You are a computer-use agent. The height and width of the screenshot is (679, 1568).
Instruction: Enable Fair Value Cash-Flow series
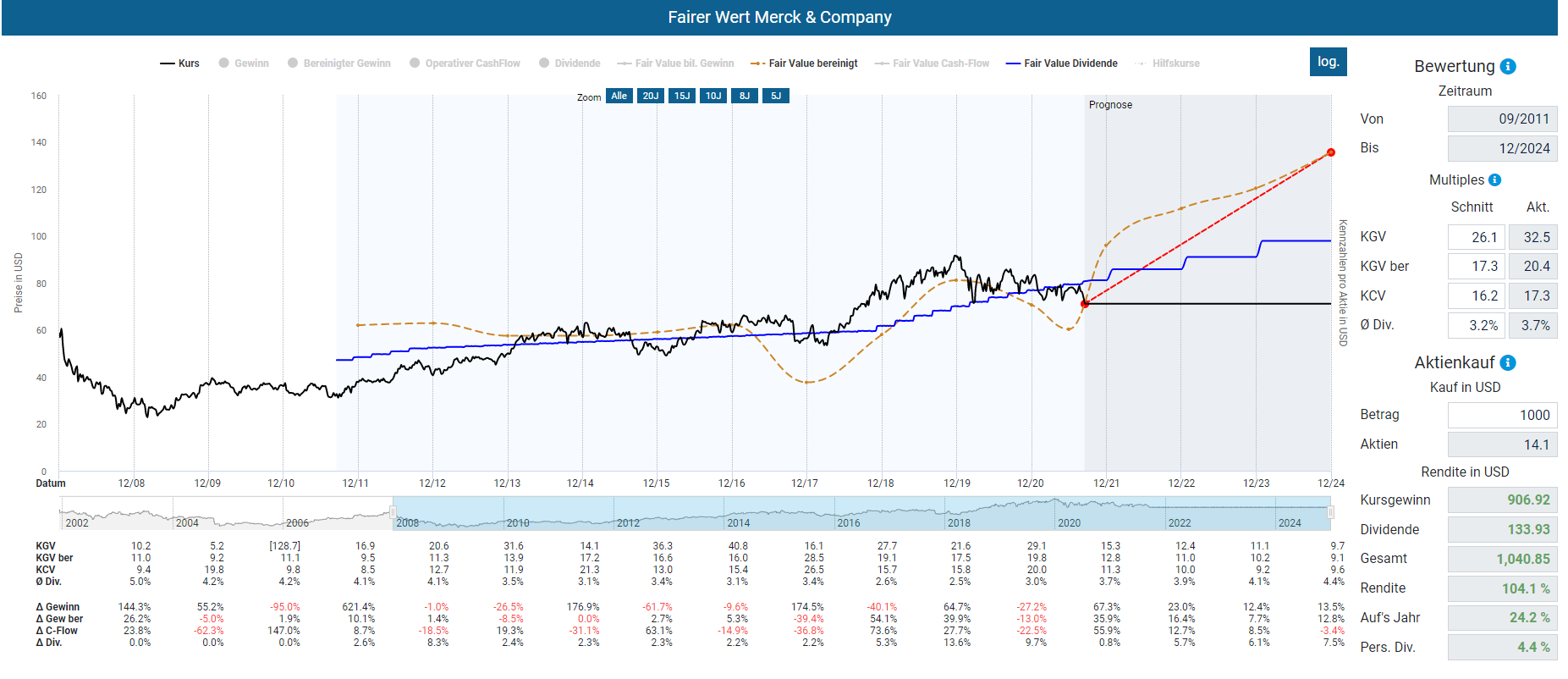pos(932,63)
